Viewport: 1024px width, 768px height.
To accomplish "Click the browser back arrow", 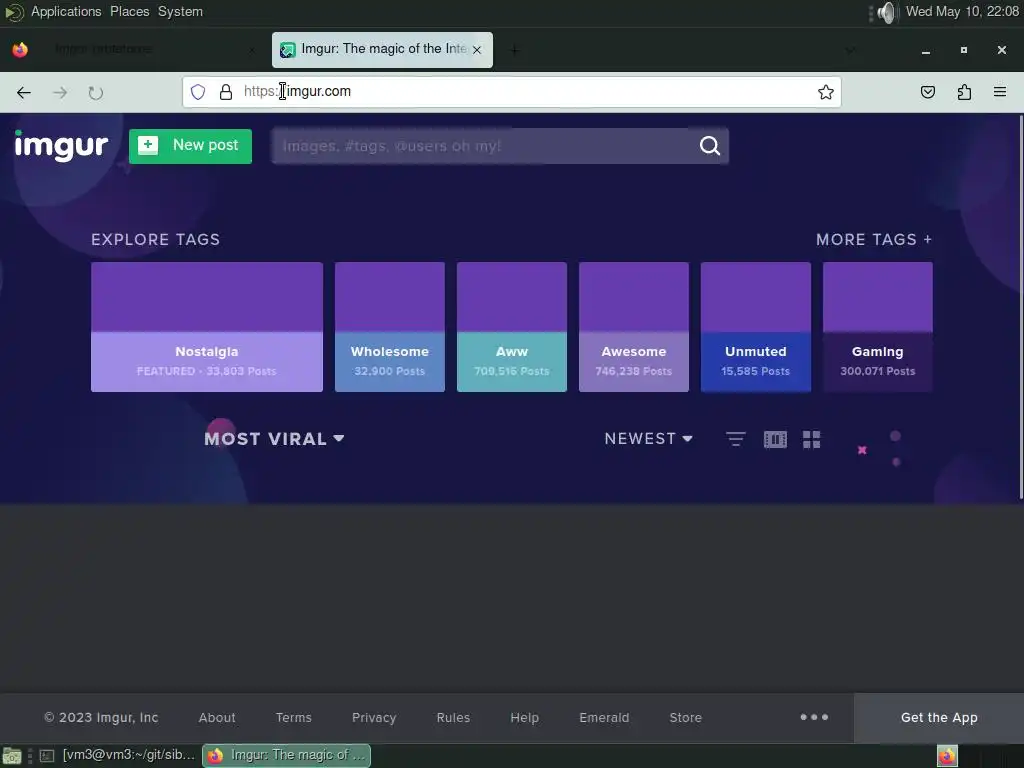I will pyautogui.click(x=24, y=93).
